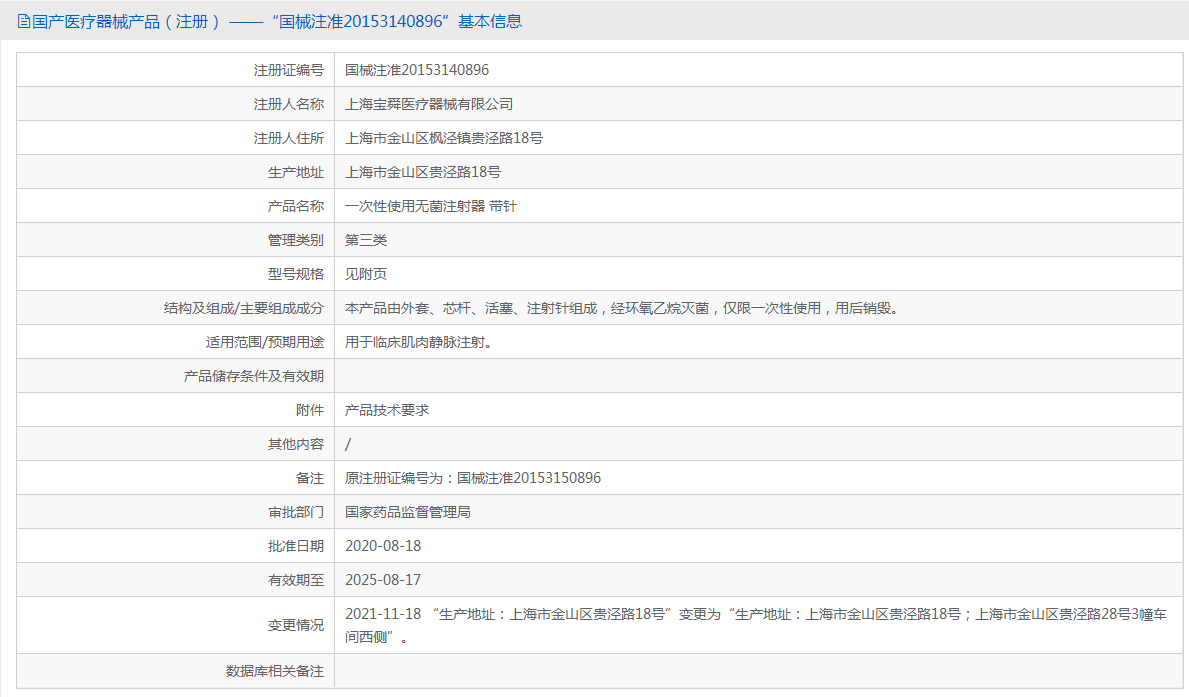Click the 见附页 model specification value
Screen dimensions: 1189x697
pyautogui.click(x=366, y=274)
